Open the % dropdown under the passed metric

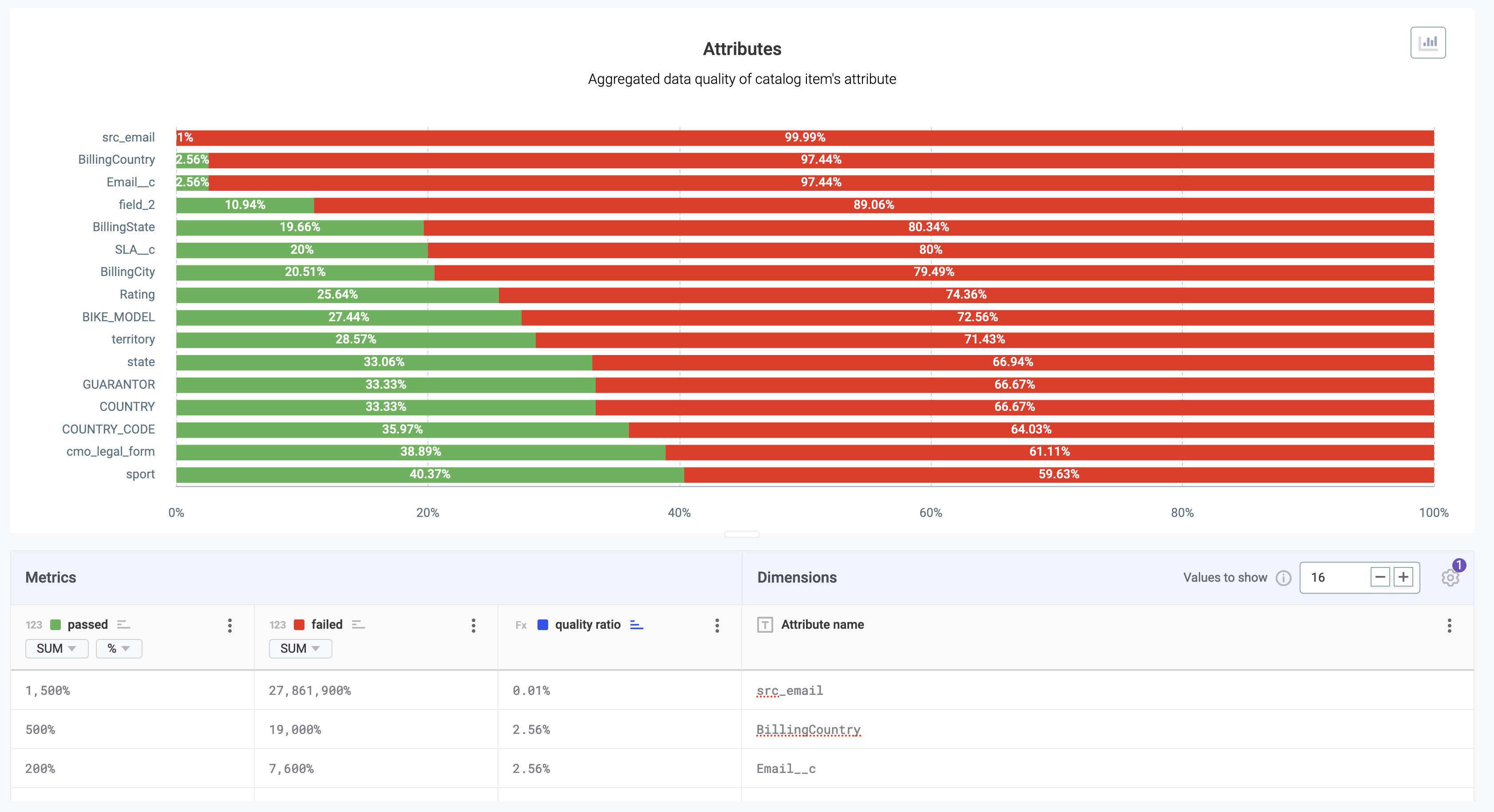coord(119,648)
